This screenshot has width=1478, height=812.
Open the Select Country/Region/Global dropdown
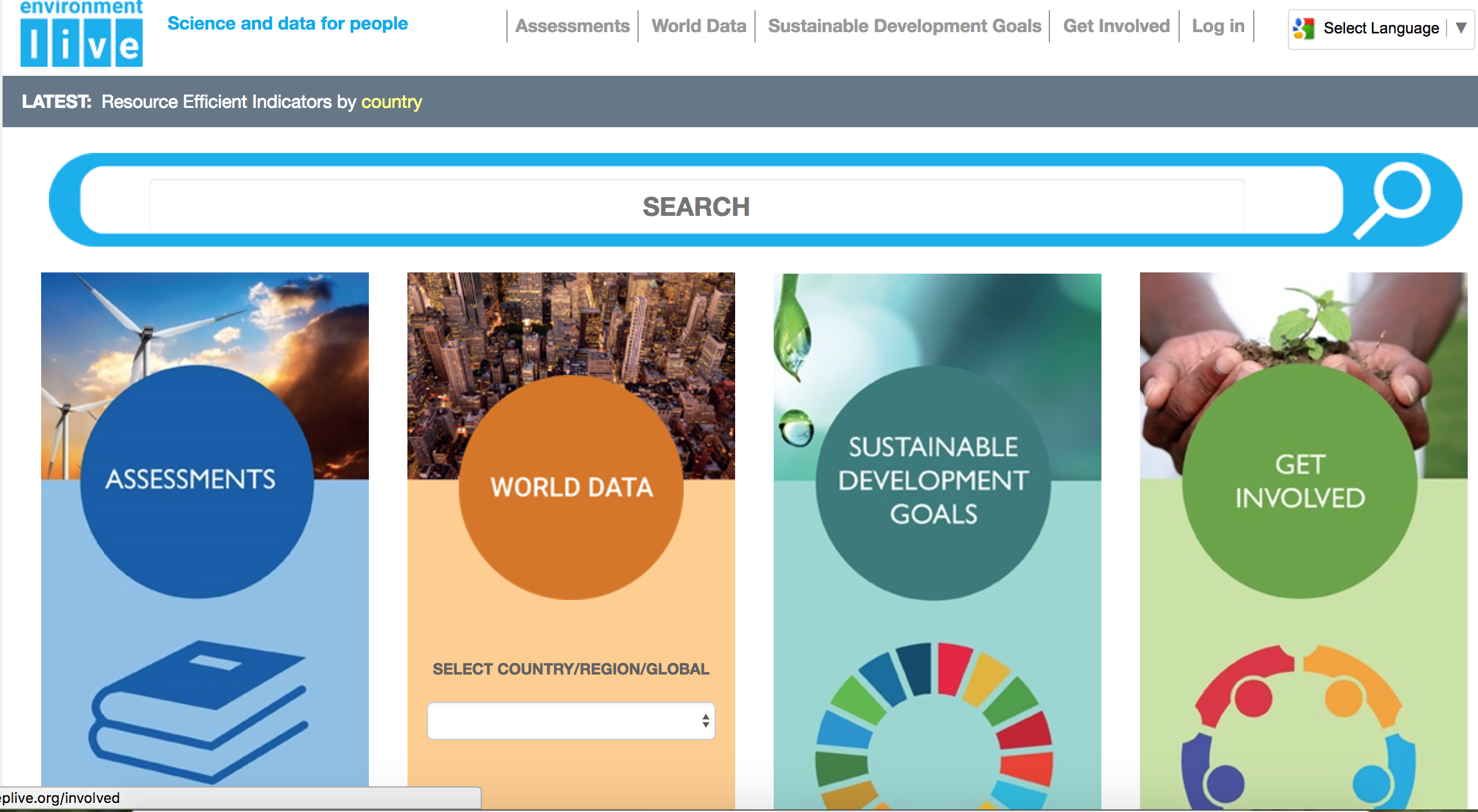point(571,721)
